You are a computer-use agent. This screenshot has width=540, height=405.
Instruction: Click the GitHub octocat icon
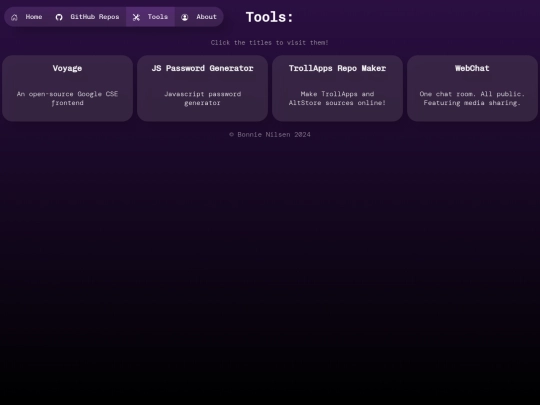click(x=59, y=17)
